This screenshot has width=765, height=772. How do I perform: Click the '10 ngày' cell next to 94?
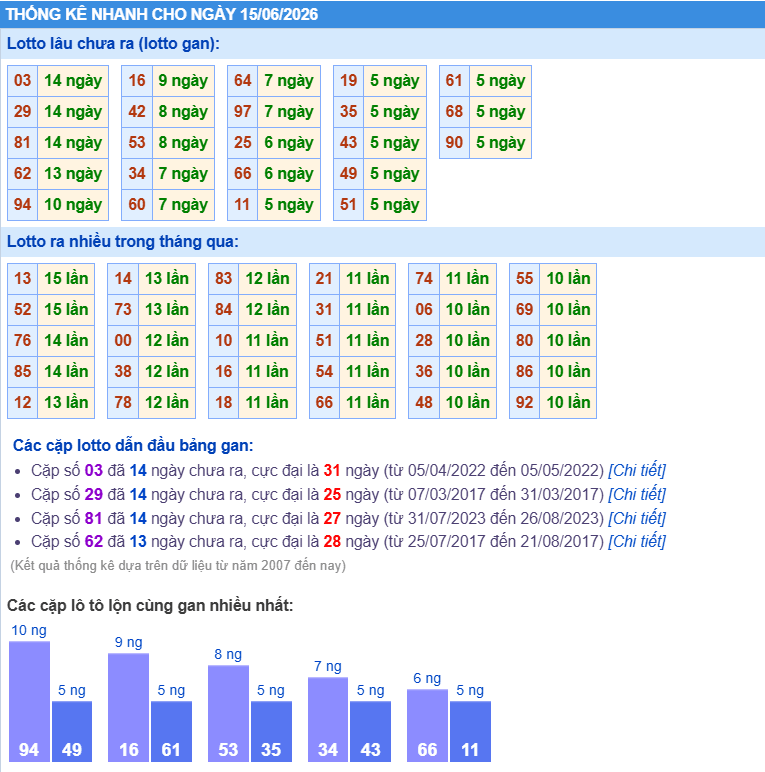tap(73, 205)
